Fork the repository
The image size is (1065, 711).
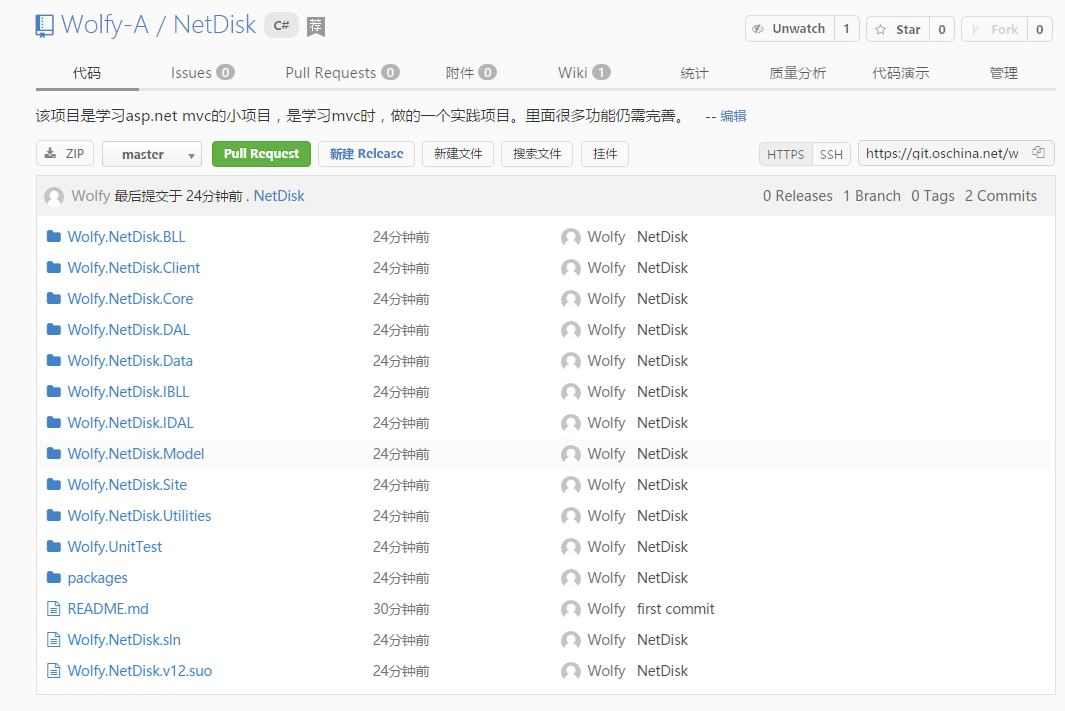tap(994, 29)
